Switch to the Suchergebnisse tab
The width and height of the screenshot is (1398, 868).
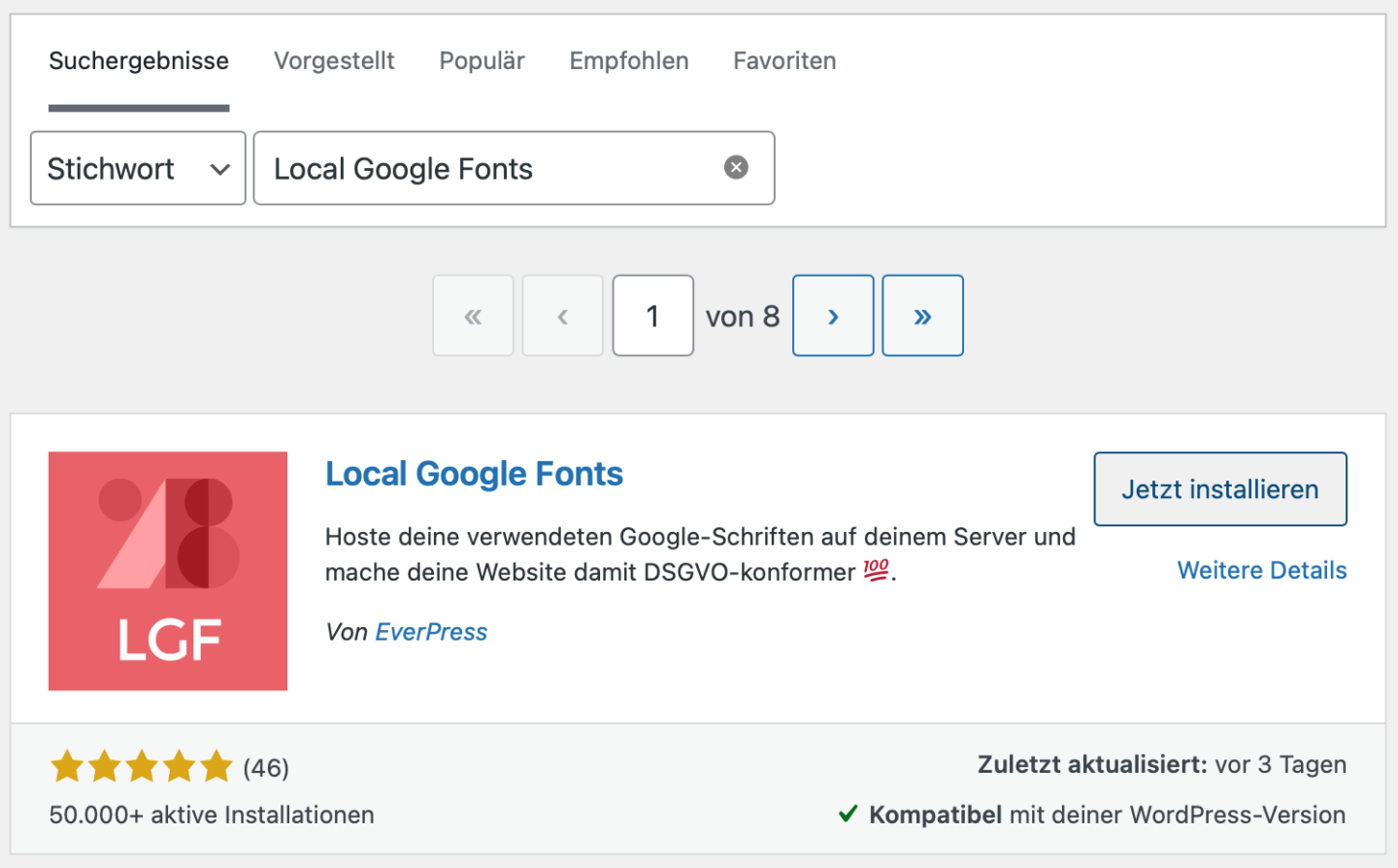click(139, 61)
